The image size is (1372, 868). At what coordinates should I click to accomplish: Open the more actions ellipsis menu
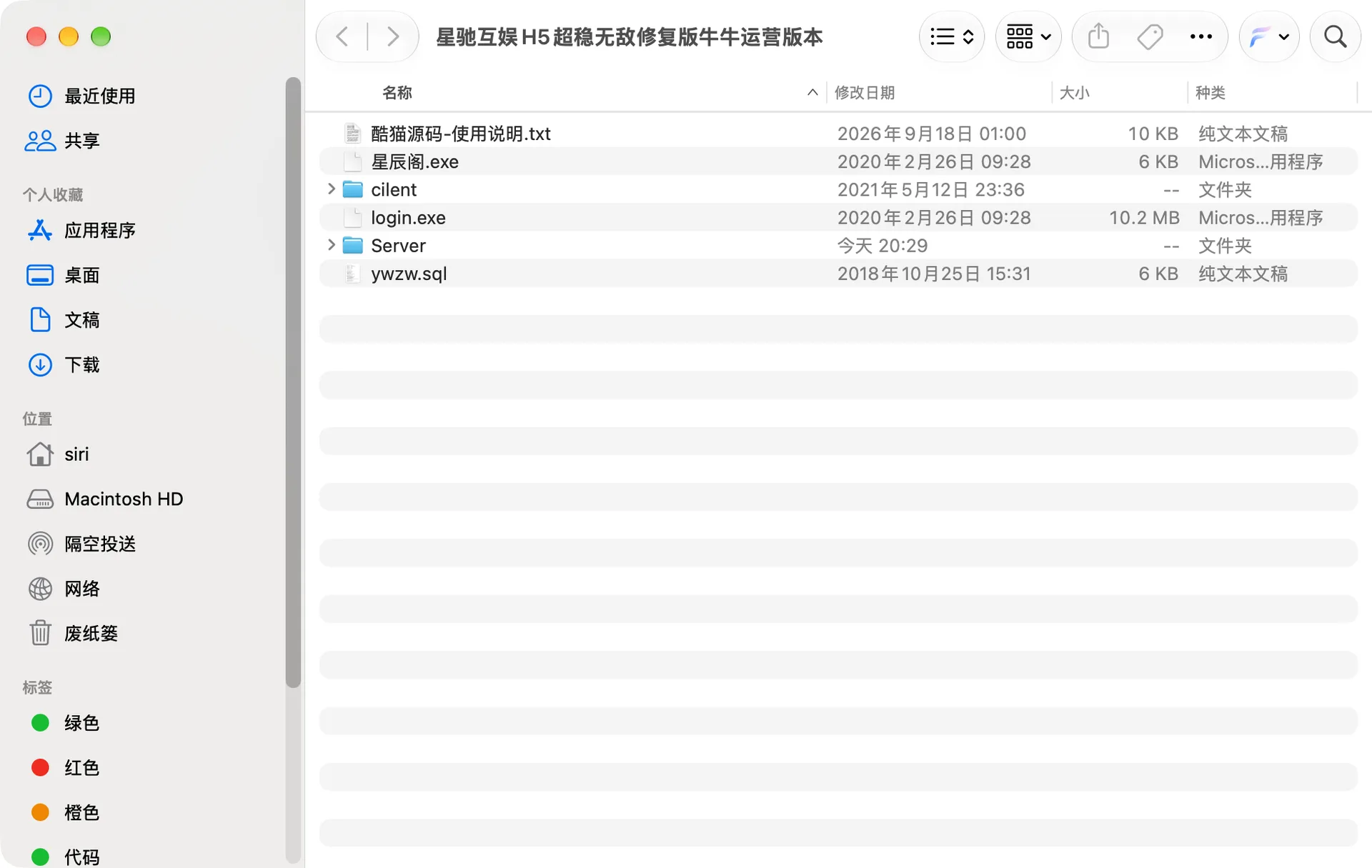pos(1201,36)
